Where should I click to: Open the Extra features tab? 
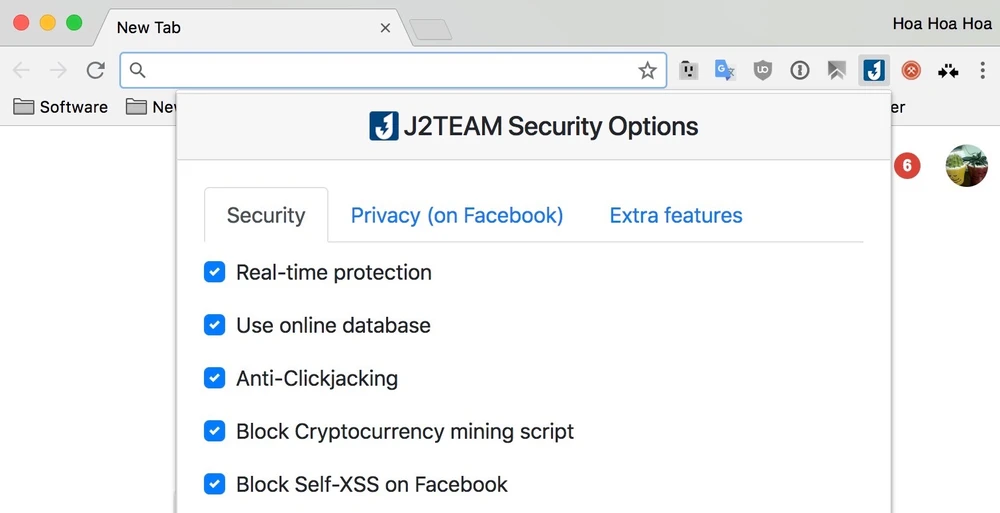click(676, 215)
